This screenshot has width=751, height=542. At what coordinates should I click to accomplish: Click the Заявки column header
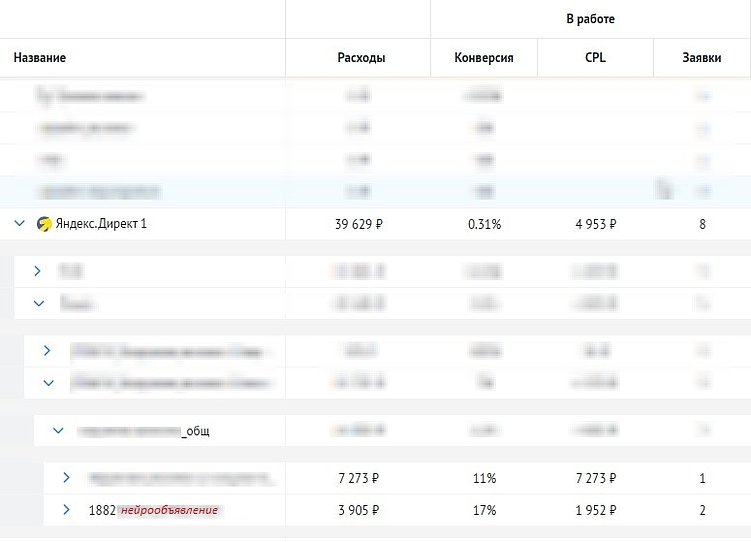click(702, 58)
